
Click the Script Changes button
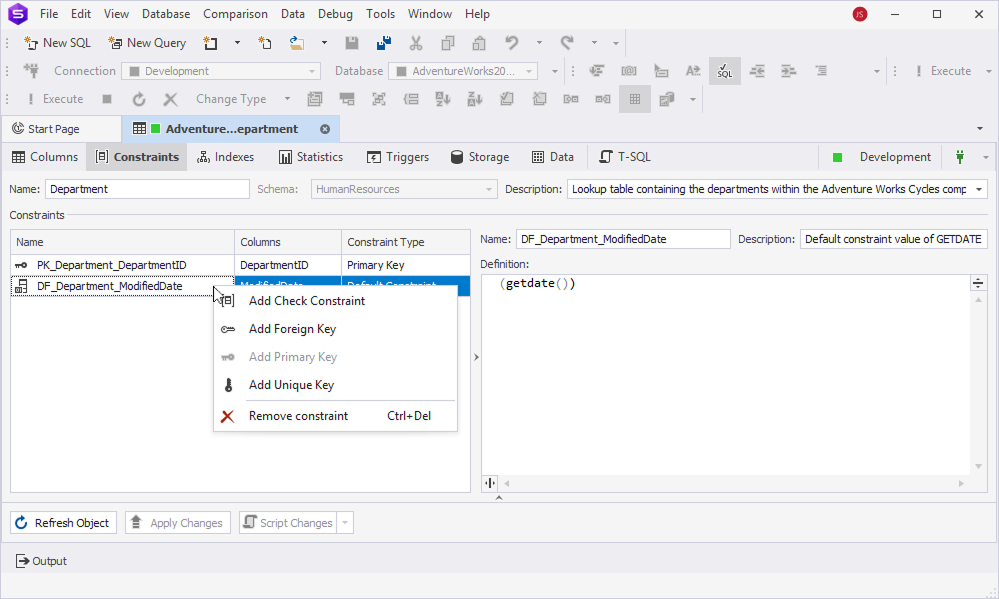288,523
